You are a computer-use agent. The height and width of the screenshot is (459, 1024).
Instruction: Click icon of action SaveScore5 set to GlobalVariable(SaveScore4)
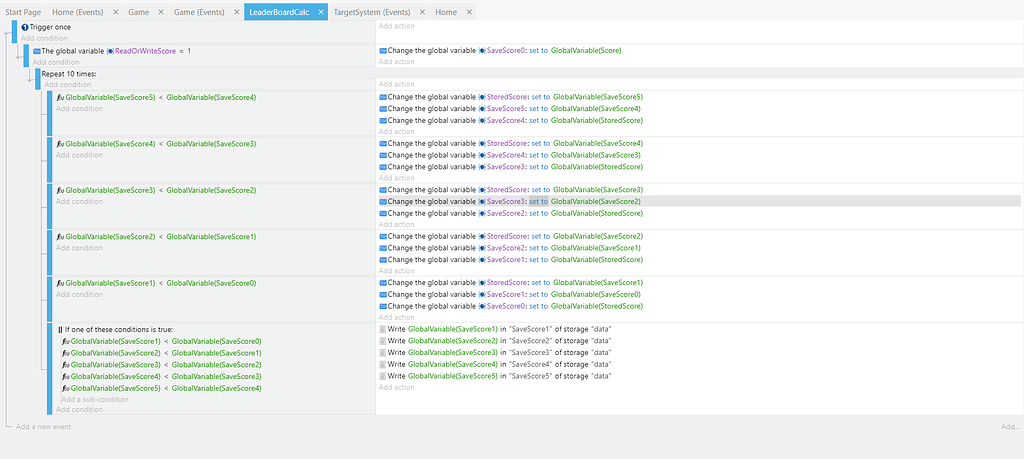(383, 108)
